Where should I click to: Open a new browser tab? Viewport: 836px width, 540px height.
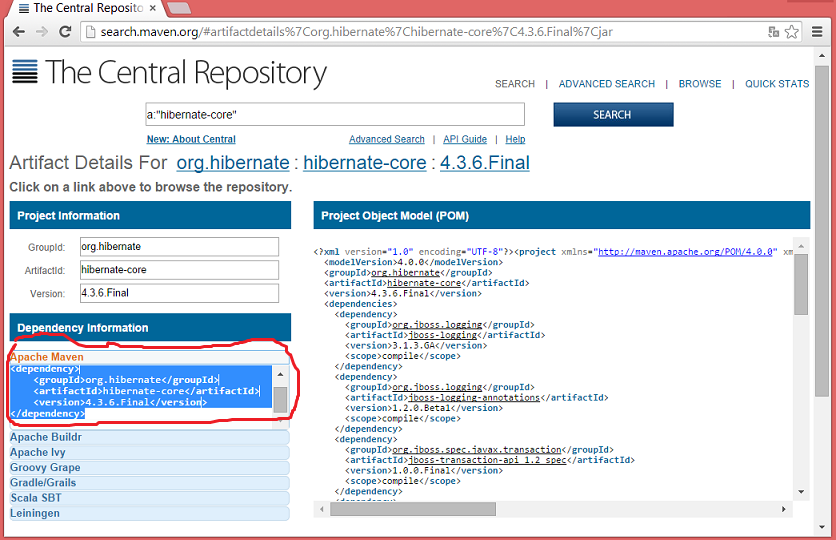[179, 8]
